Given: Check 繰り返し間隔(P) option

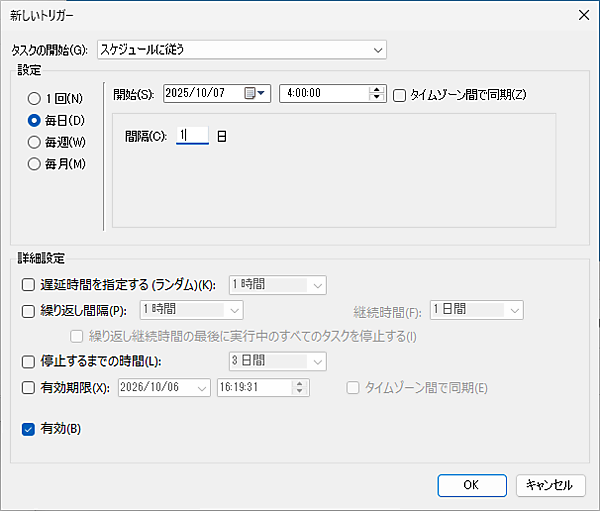Looking at the screenshot, I should tap(28, 311).
